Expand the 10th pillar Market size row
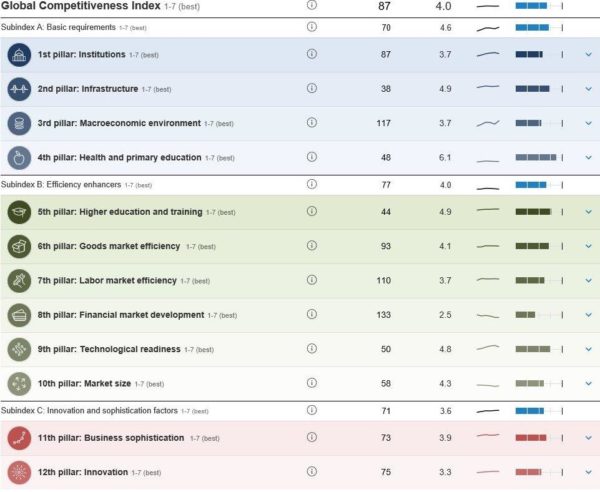The height and width of the screenshot is (492, 600). pos(589,383)
